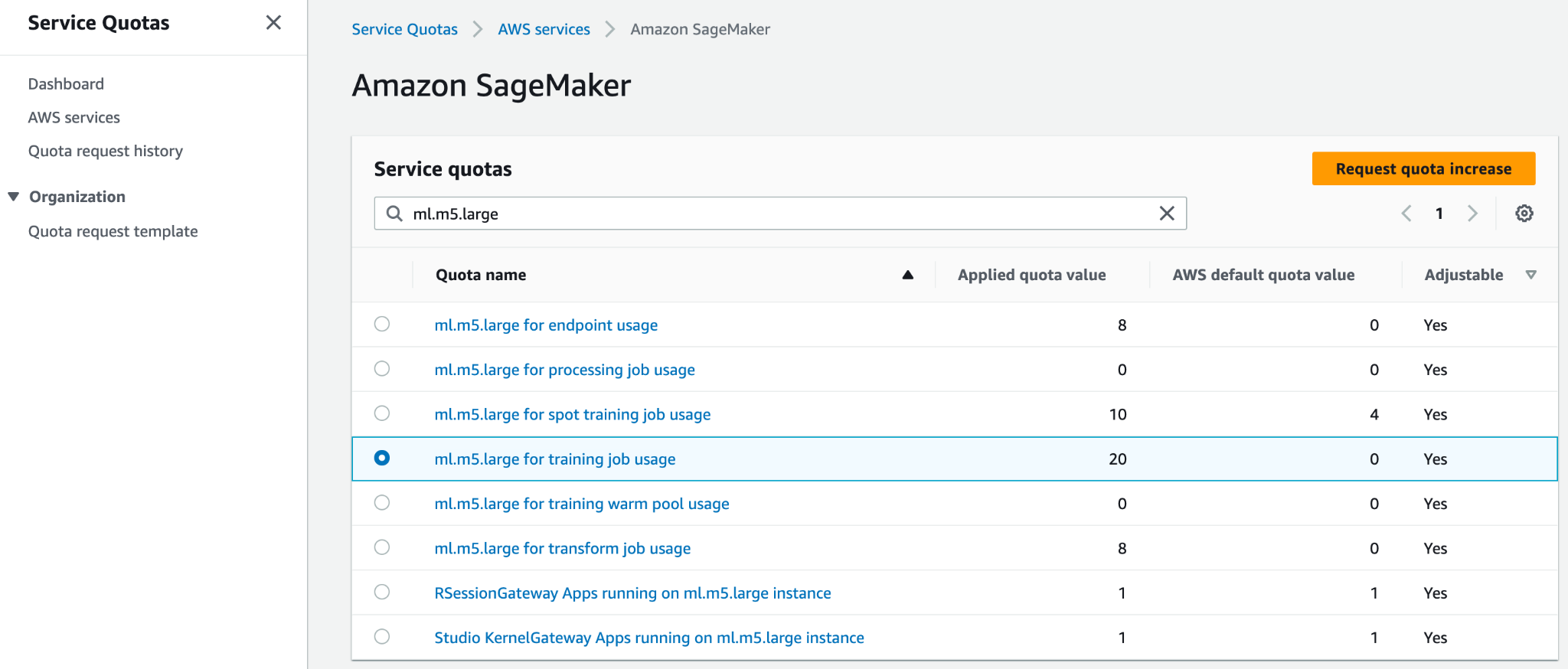1568x669 pixels.
Task: Go to AWS services breadcrumb
Action: point(544,29)
